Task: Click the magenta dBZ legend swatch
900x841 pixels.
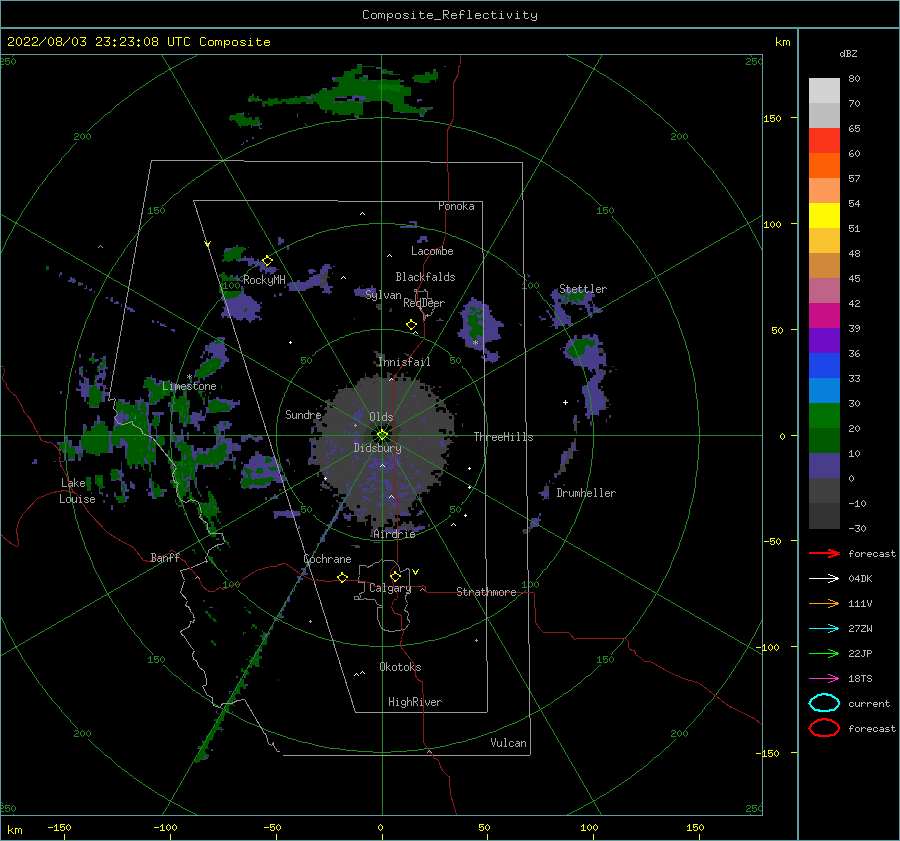Action: [x=824, y=316]
